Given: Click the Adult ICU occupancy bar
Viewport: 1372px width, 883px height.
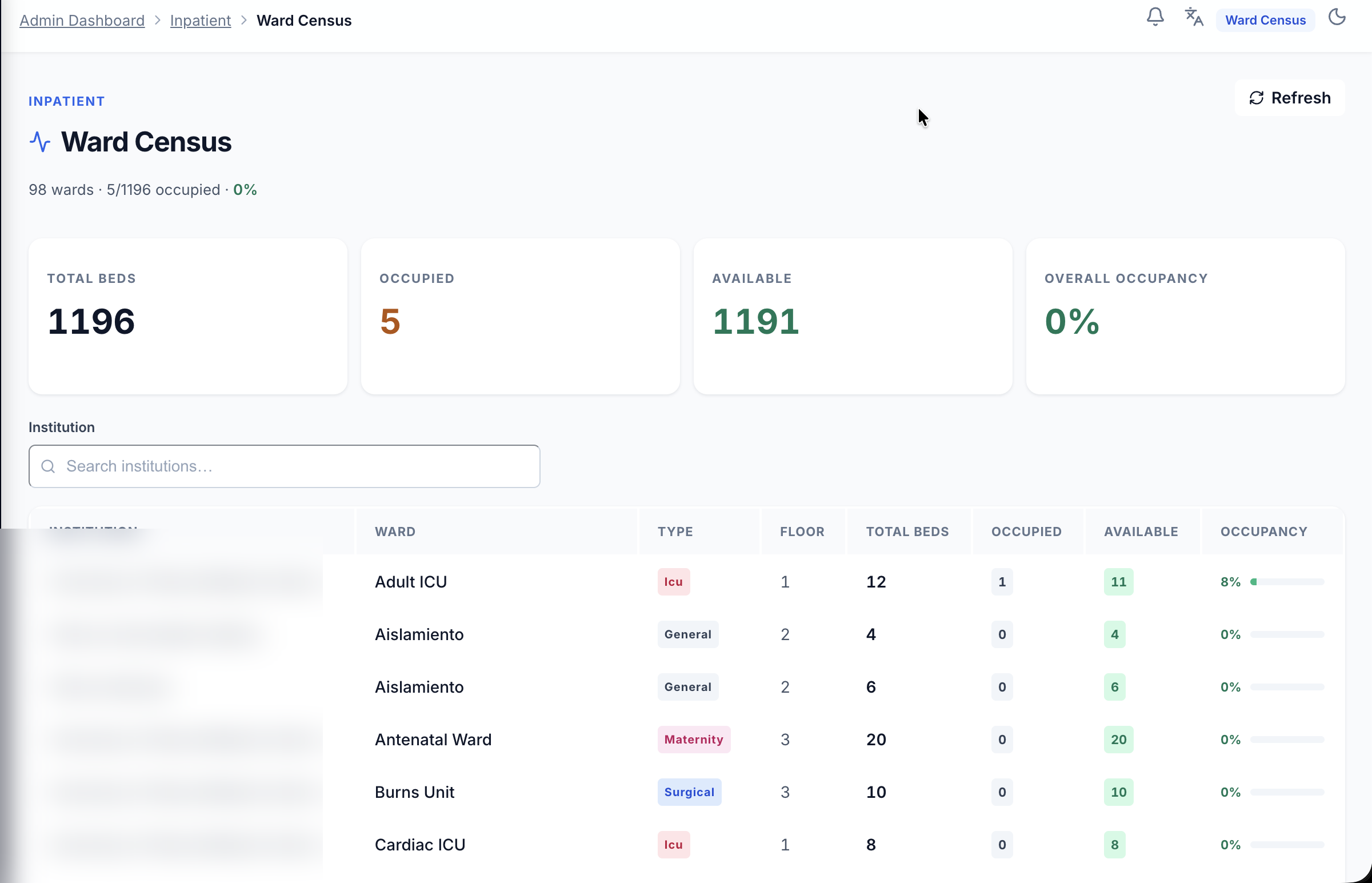Looking at the screenshot, I should click(x=1287, y=582).
